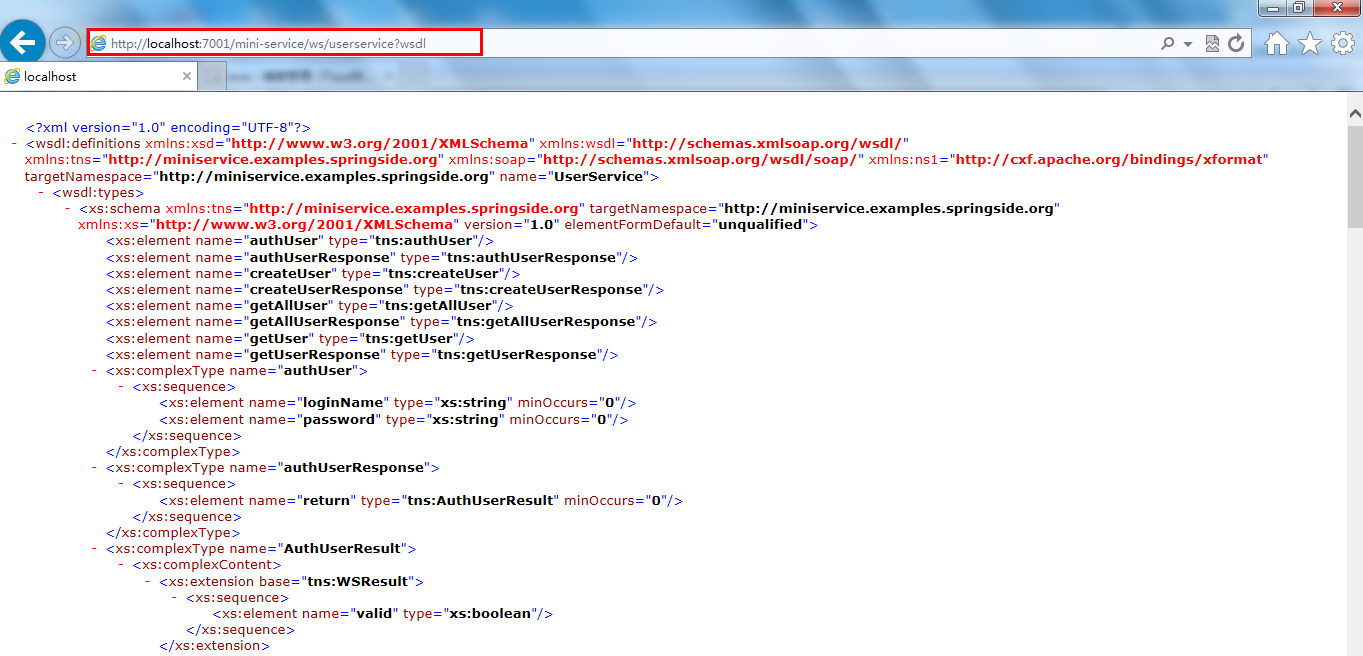Click xs:element name "getUserResponse" line

(x=362, y=354)
